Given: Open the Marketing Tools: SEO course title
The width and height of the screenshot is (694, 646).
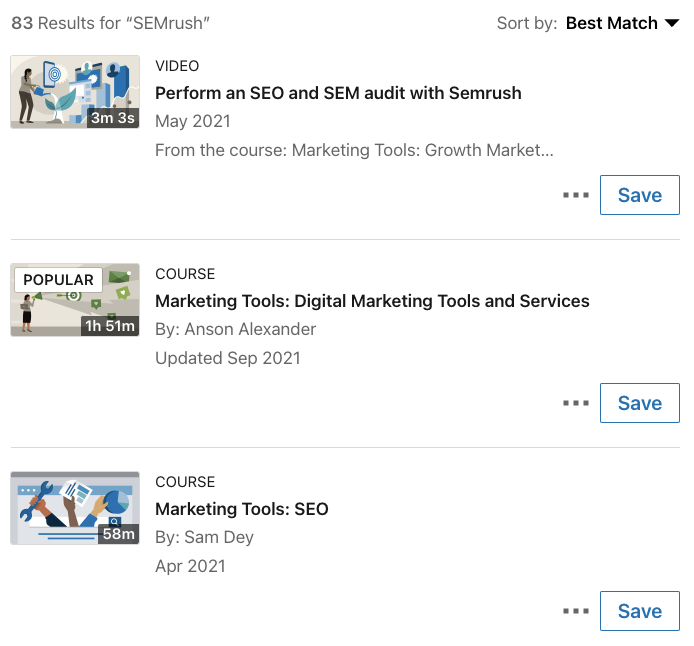Looking at the screenshot, I should pyautogui.click(x=242, y=509).
